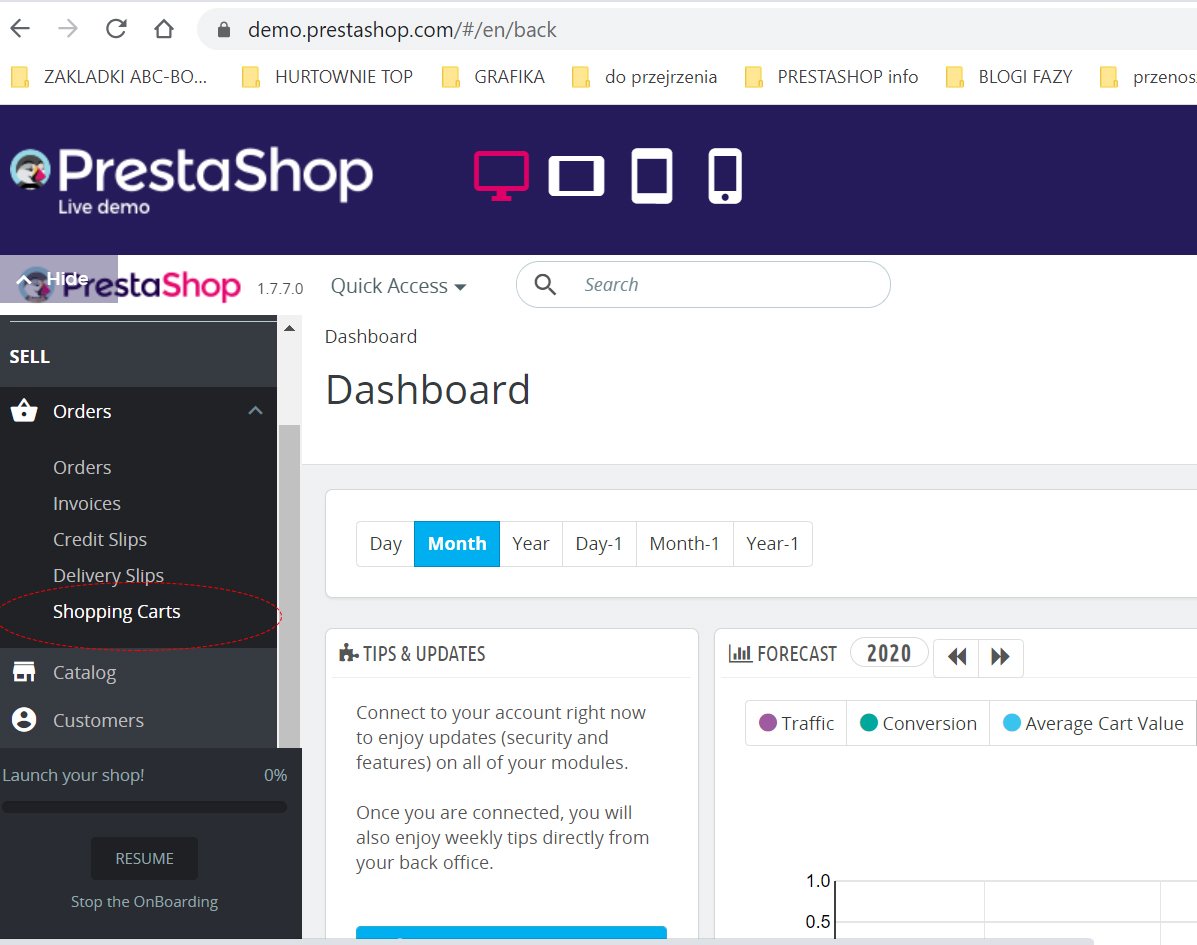
Task: Go to previous forecast year
Action: coord(957,656)
